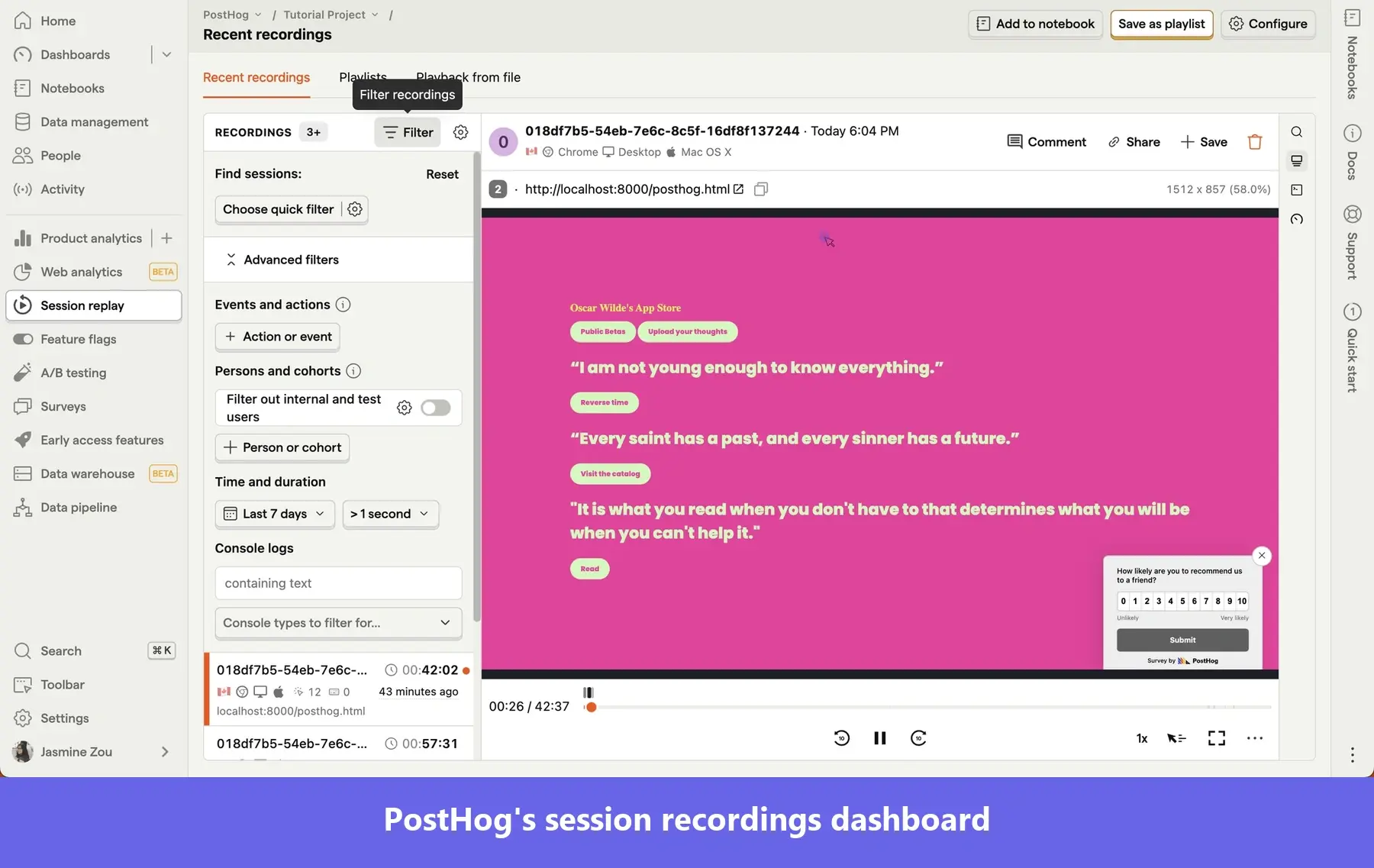Copy the recording URL
This screenshot has width=1374, height=868.
tap(761, 189)
